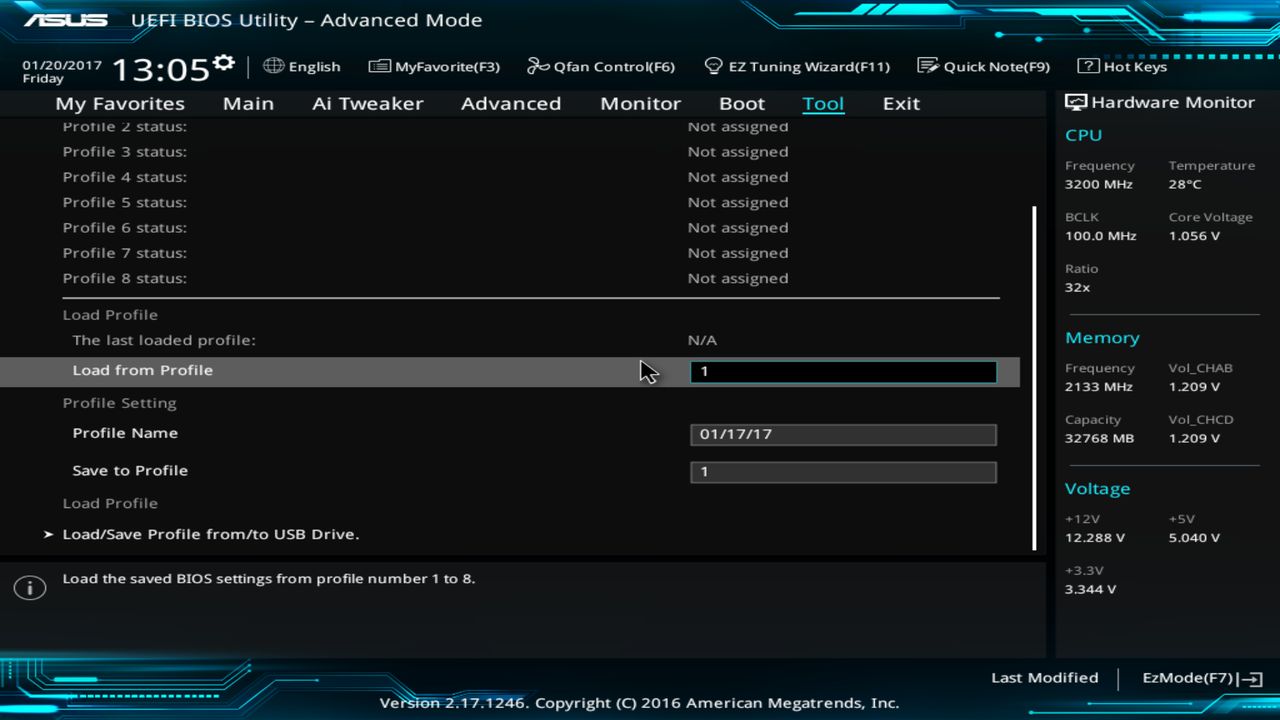
Task: Expand Load/Save Profile from/to USB Drive
Action: click(210, 534)
